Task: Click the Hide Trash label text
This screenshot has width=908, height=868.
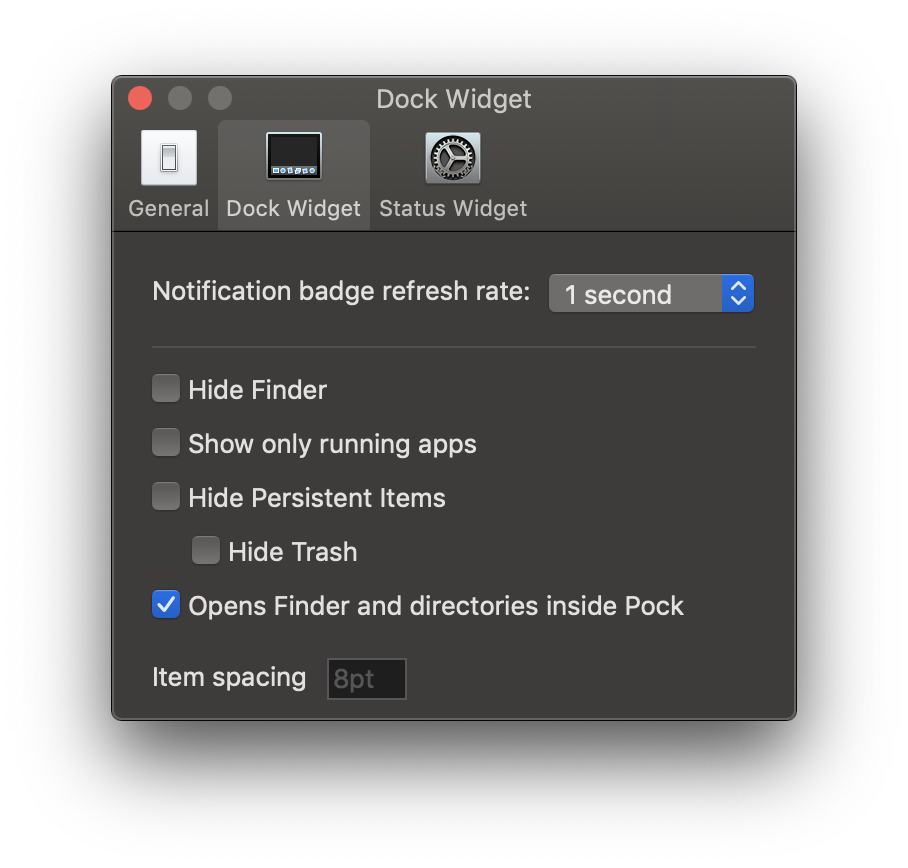Action: click(x=292, y=552)
